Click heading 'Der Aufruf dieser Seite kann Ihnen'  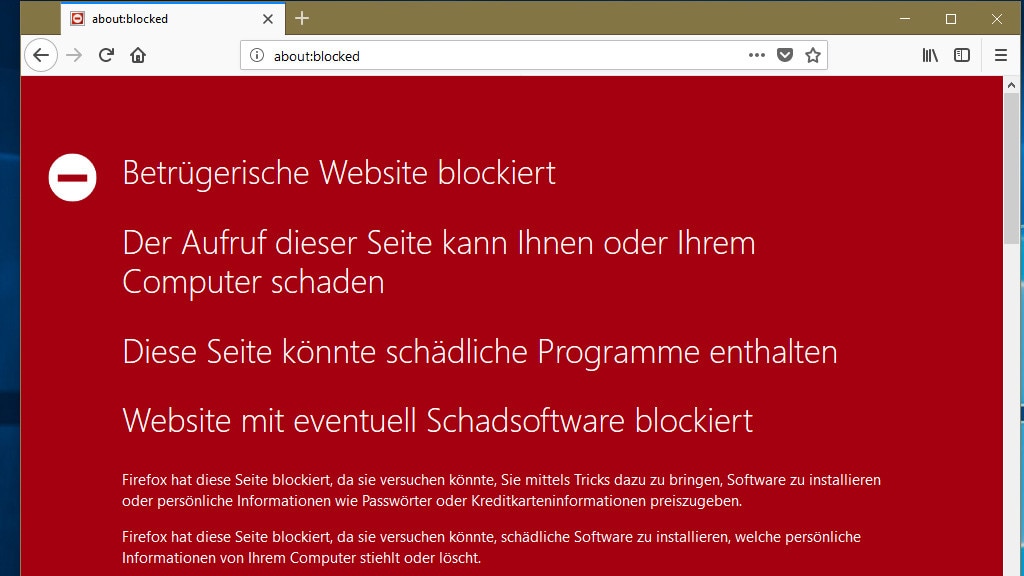coord(439,262)
